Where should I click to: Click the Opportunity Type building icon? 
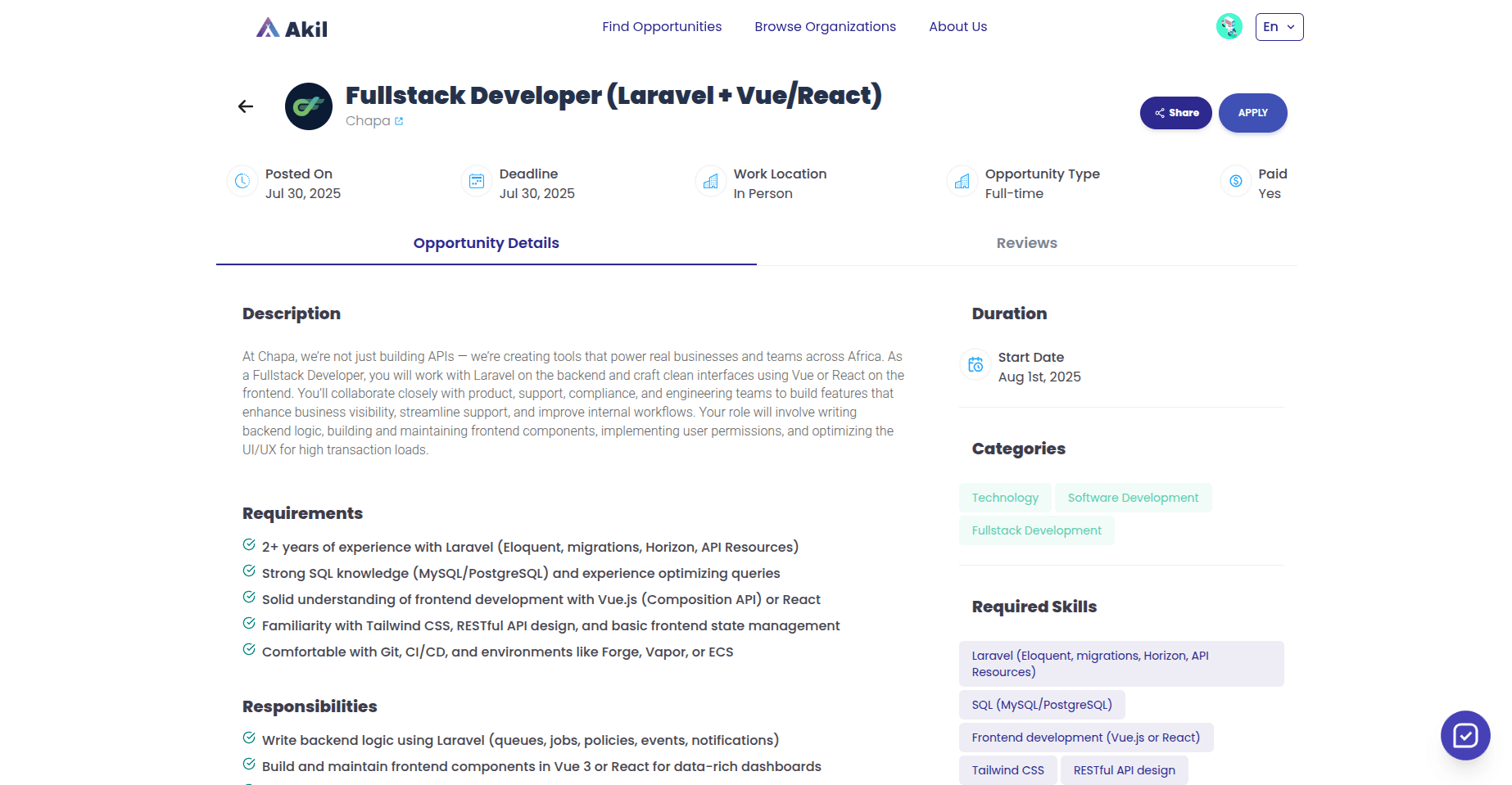(x=962, y=182)
